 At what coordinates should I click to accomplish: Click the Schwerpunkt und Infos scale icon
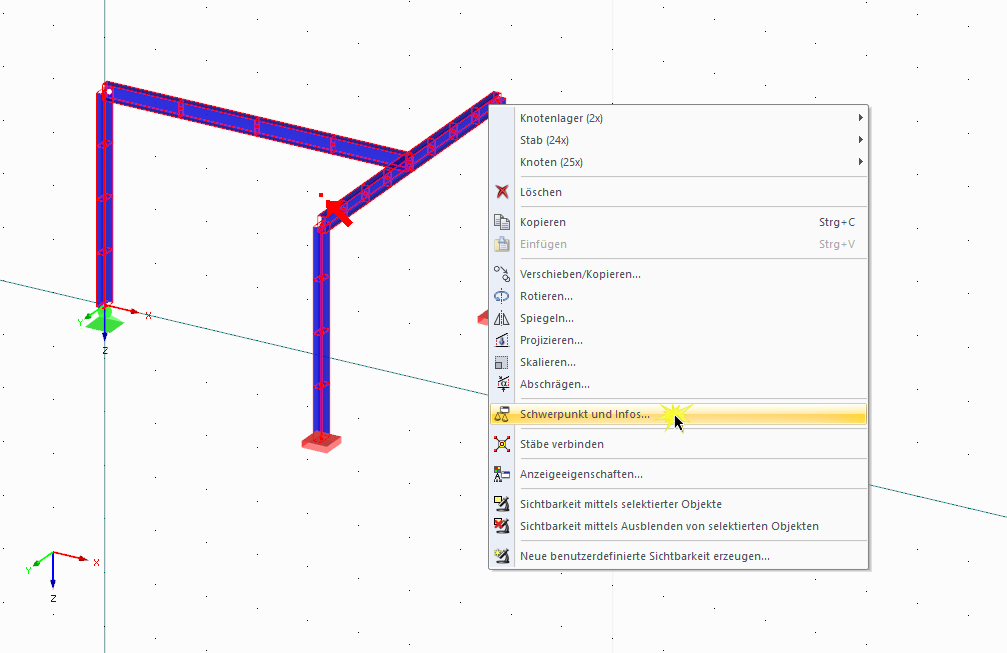point(502,414)
